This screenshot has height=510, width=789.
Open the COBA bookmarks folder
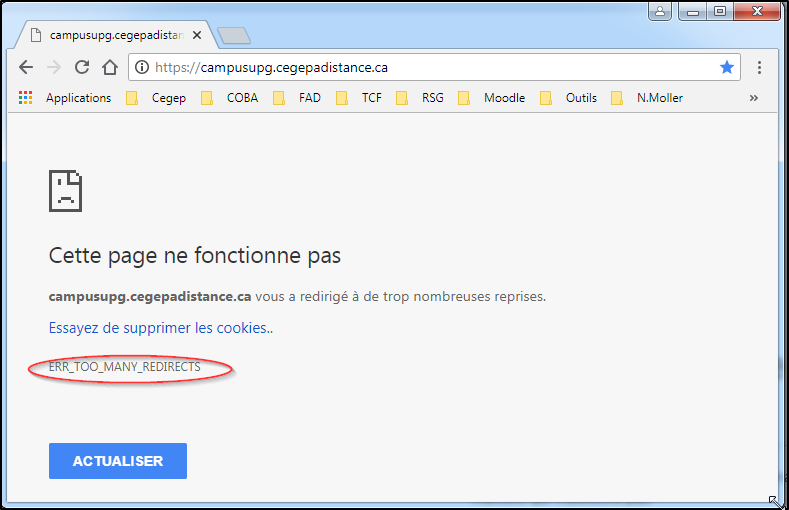click(x=230, y=98)
